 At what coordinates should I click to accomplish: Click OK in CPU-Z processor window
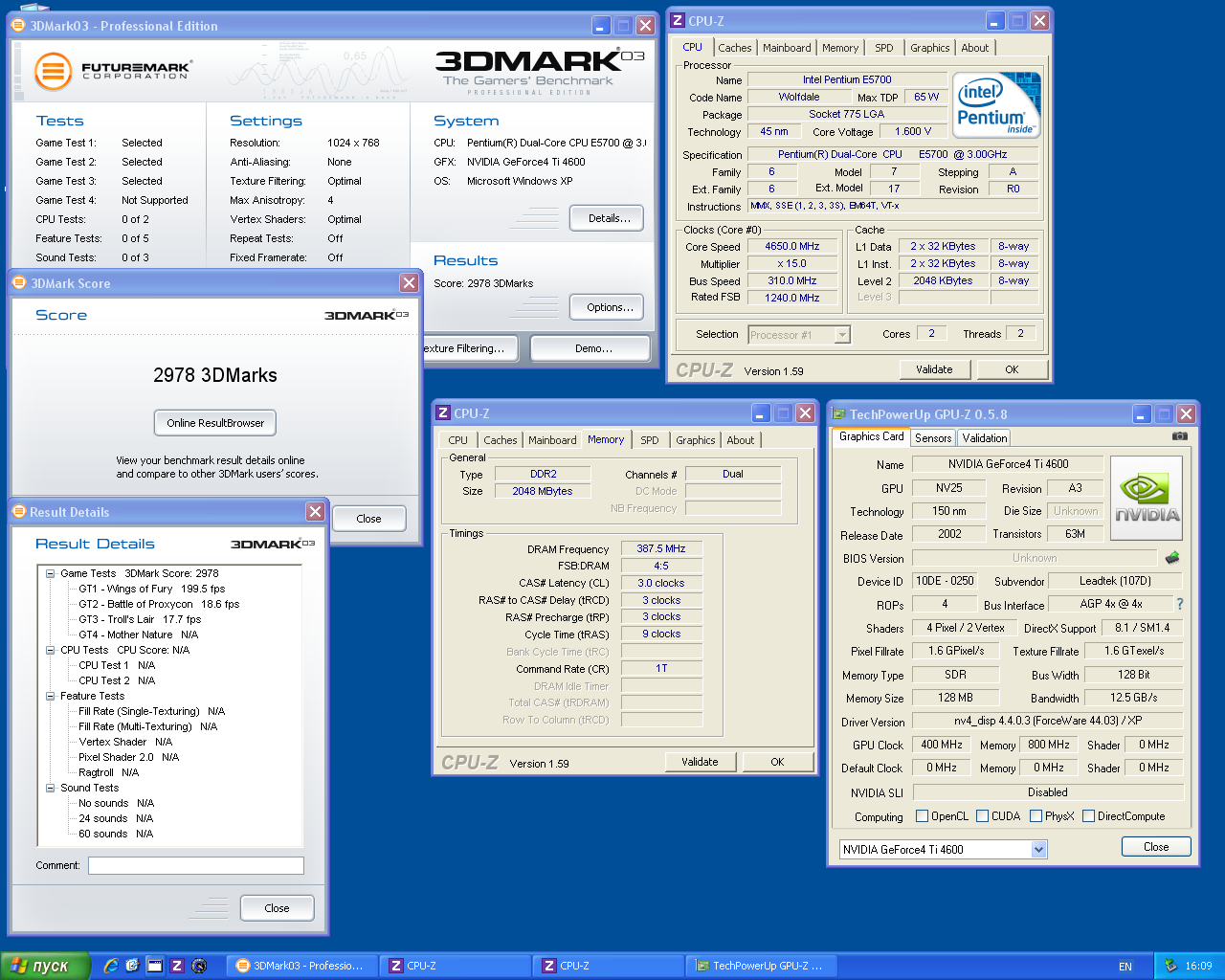point(1012,369)
